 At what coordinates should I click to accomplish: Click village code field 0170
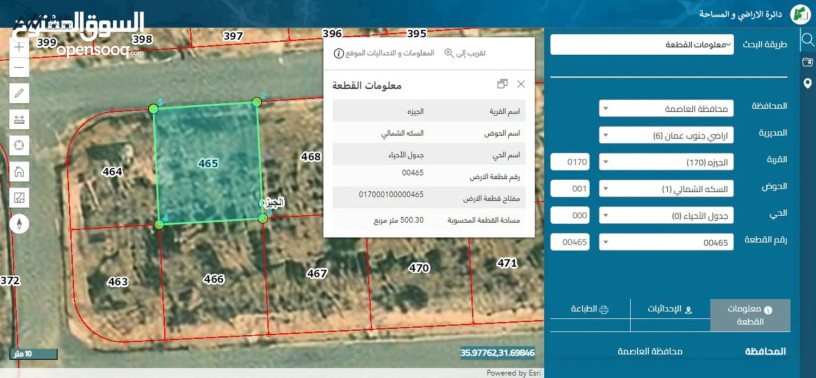(x=570, y=162)
